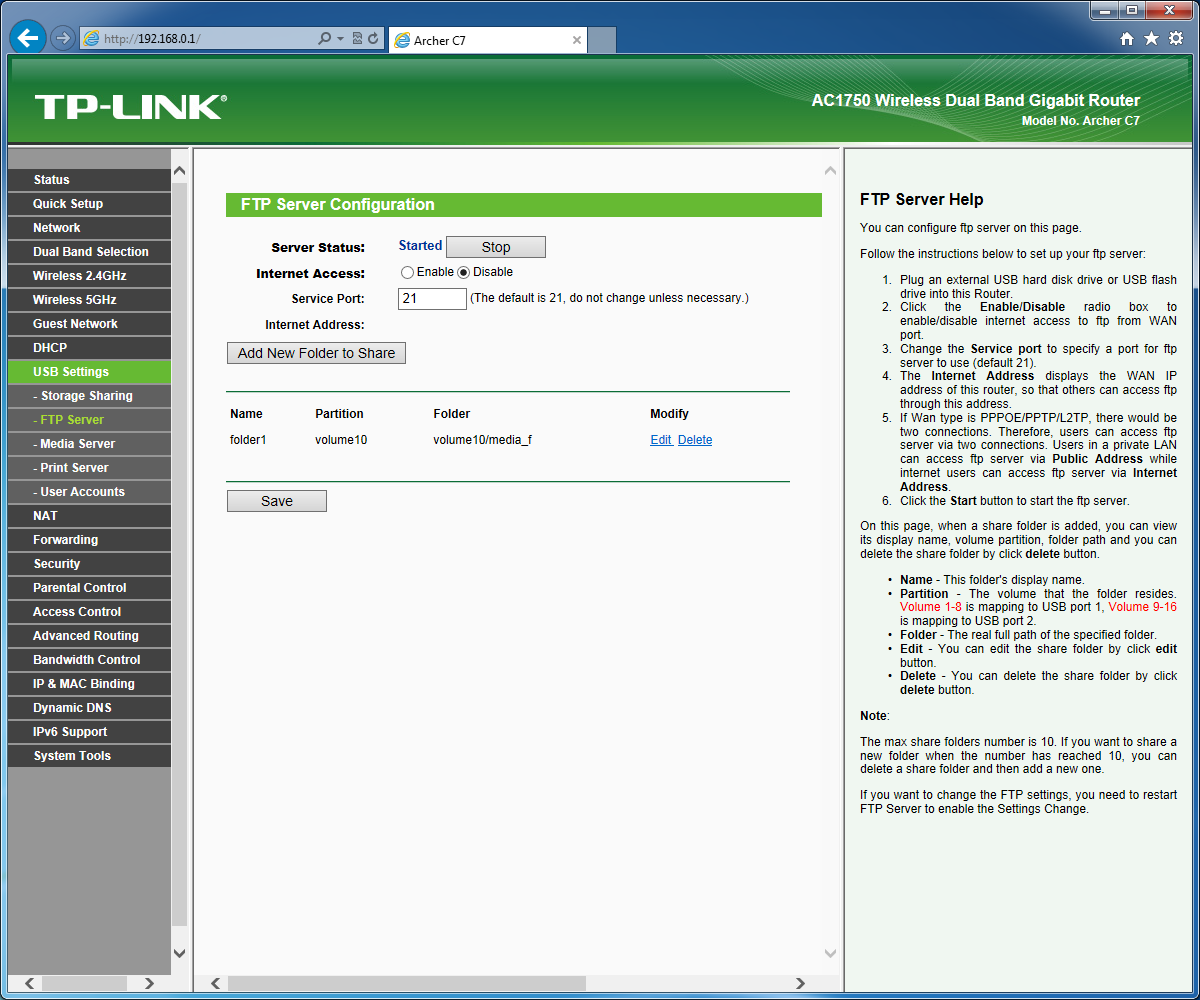Click main panel horizontal scroll right arrow
The width and height of the screenshot is (1200, 1000).
pyautogui.click(x=799, y=984)
